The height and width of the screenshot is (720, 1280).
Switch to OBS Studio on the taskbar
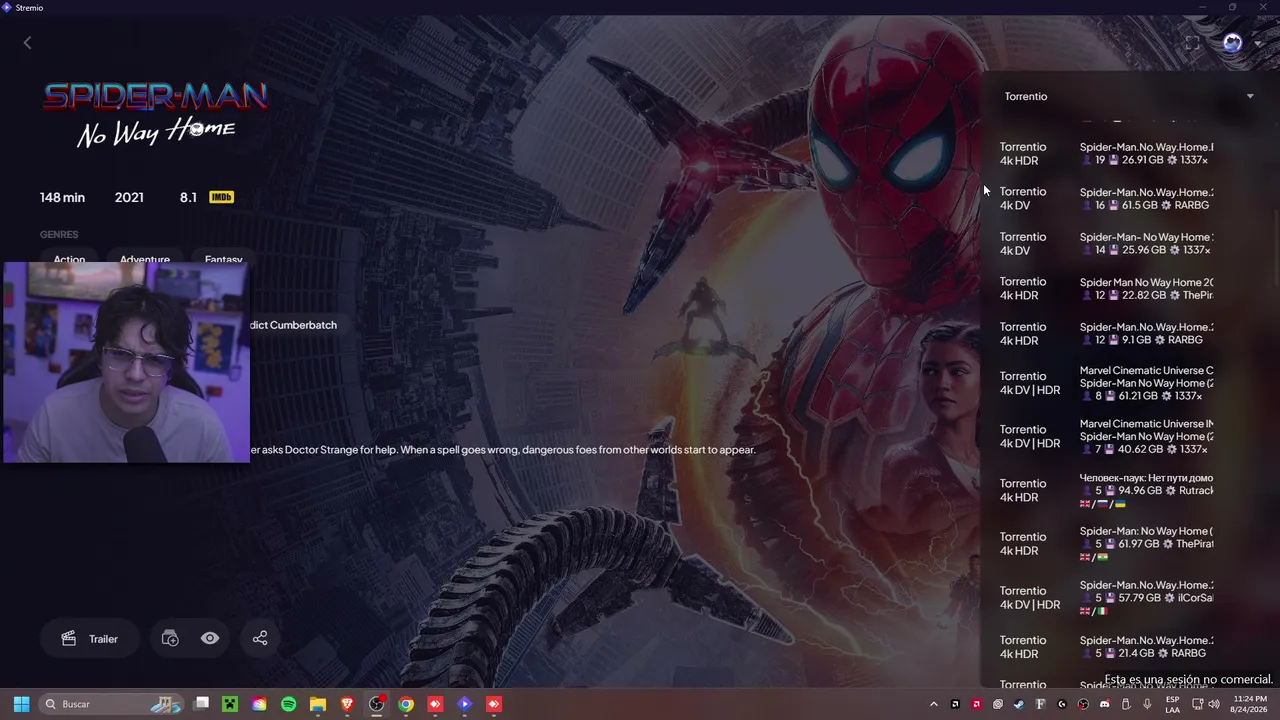point(377,704)
